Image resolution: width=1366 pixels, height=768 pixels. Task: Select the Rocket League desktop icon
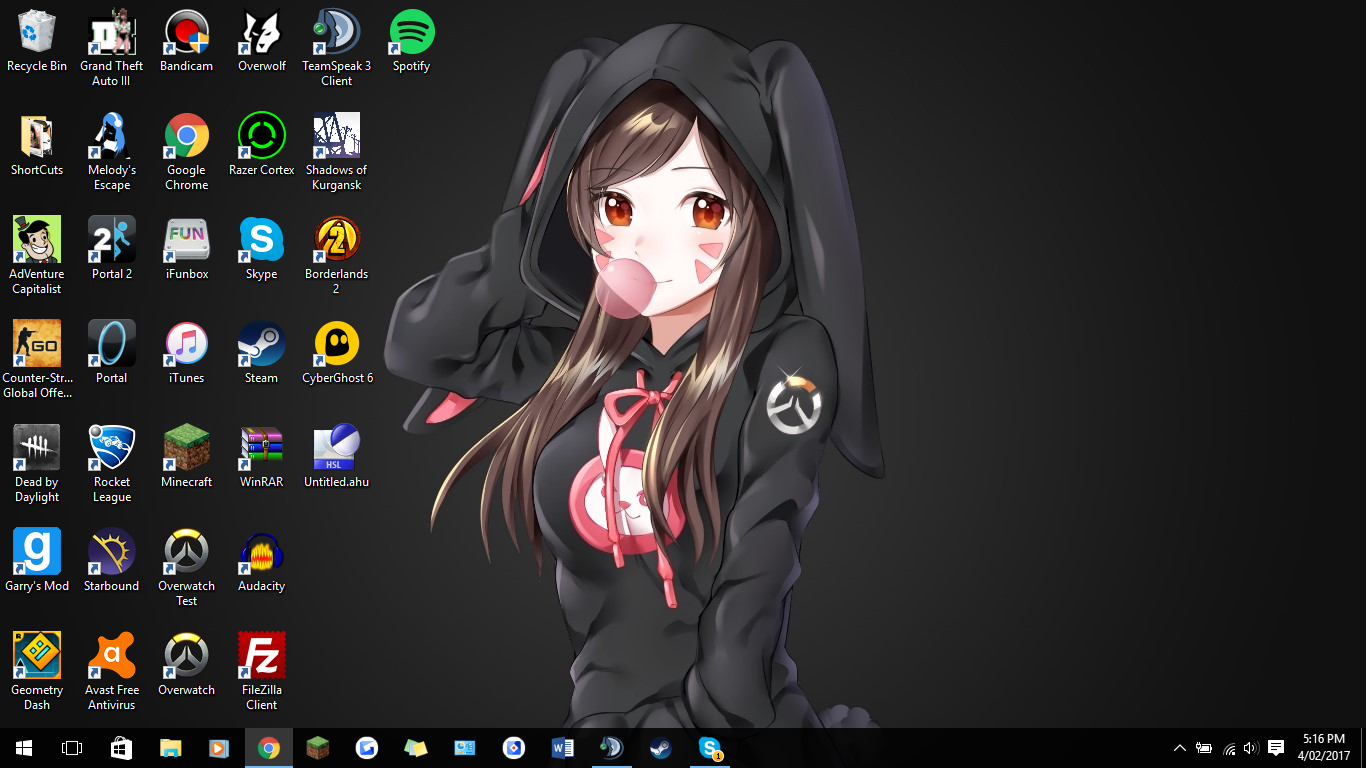point(111,464)
